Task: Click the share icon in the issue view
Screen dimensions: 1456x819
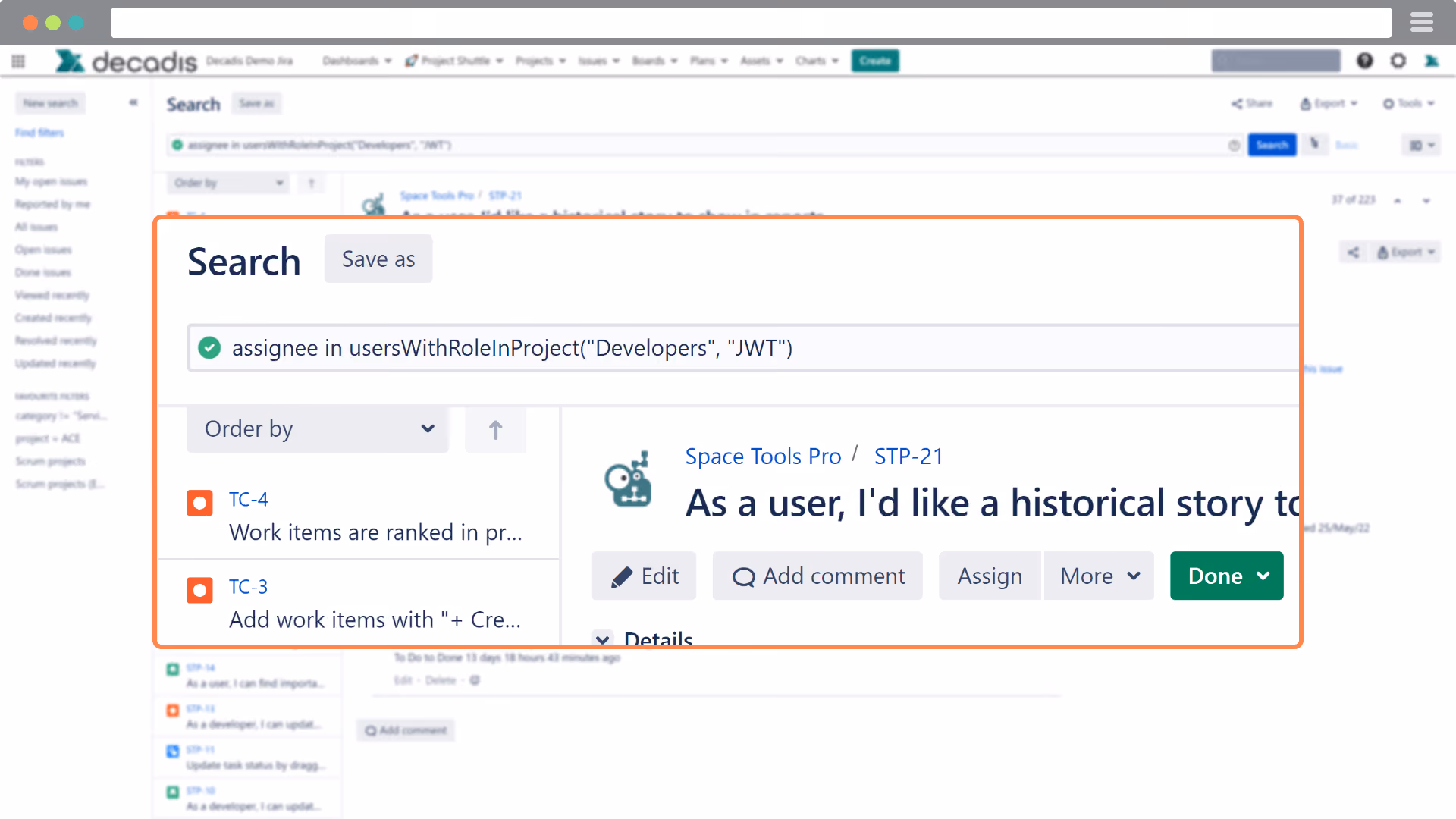Action: pos(1354,253)
